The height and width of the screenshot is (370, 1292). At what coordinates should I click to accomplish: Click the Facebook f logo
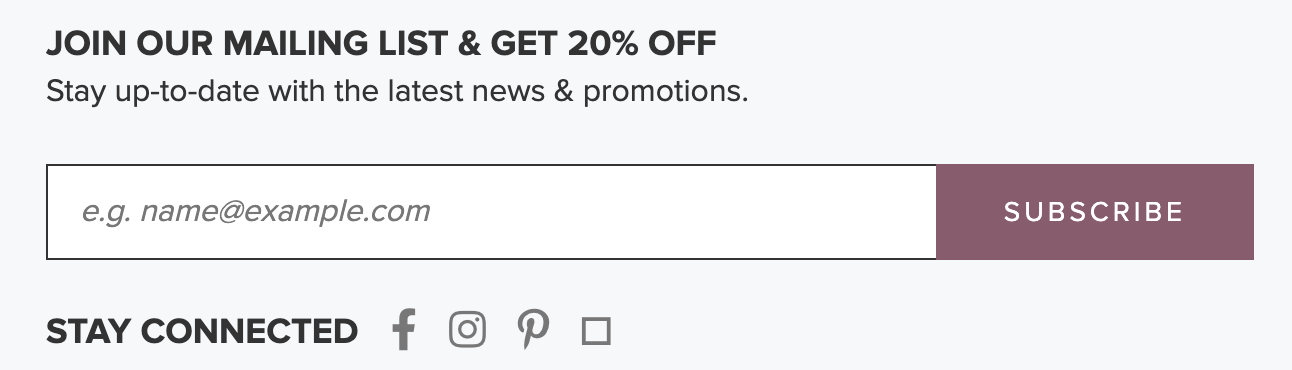click(403, 330)
